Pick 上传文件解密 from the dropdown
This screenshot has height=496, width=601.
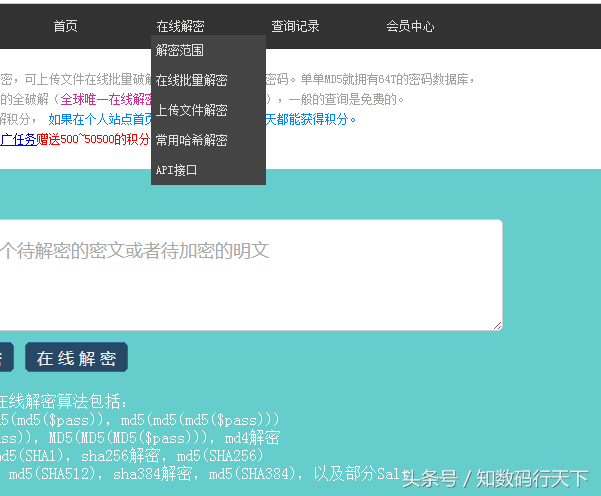(191, 110)
